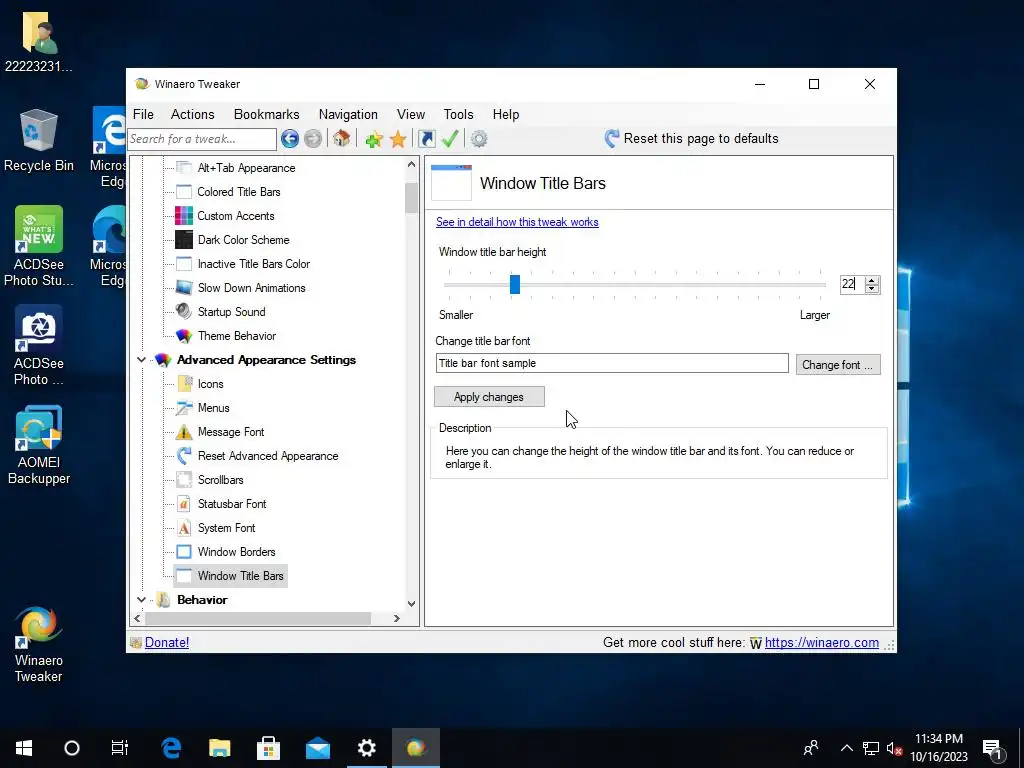1024x768 pixels.
Task: Select the Behavior category label
Action: (202, 600)
